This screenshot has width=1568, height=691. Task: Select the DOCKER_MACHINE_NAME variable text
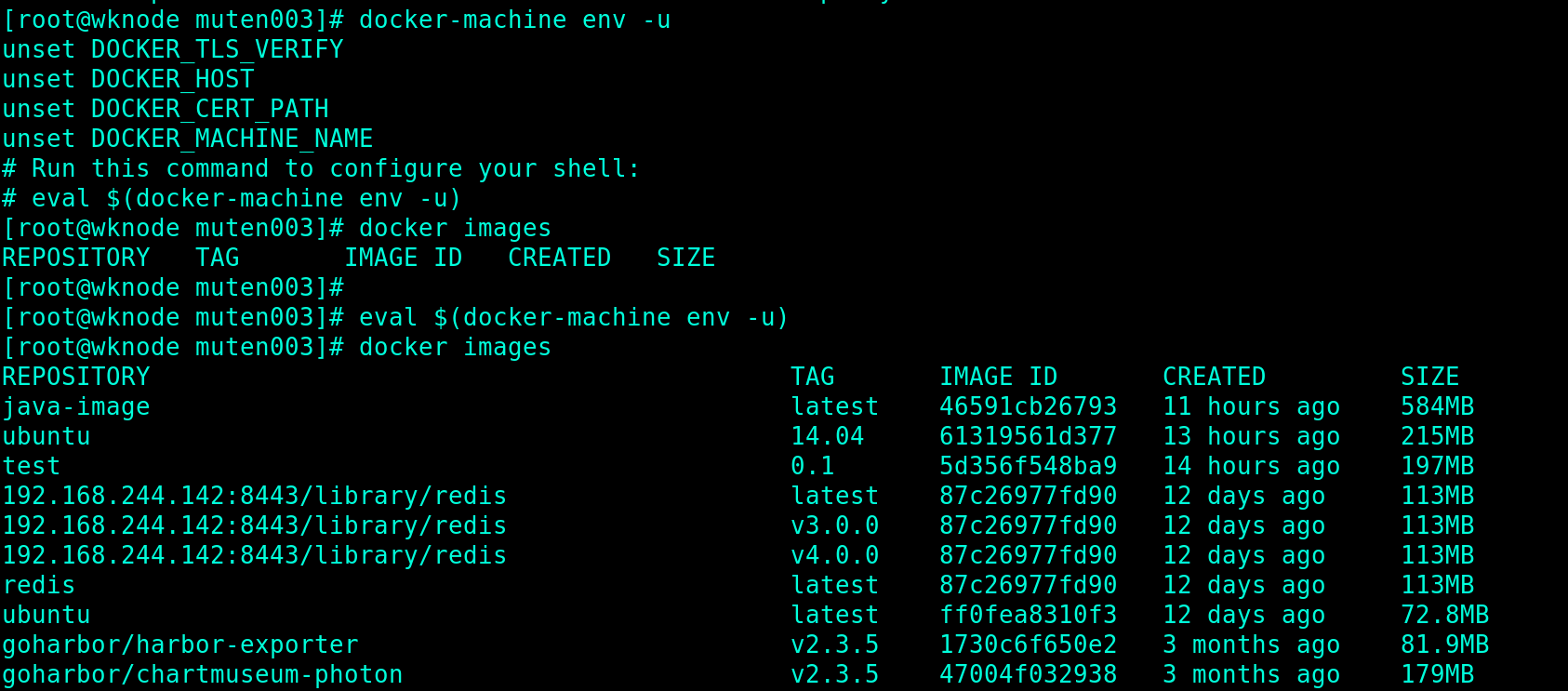232,140
